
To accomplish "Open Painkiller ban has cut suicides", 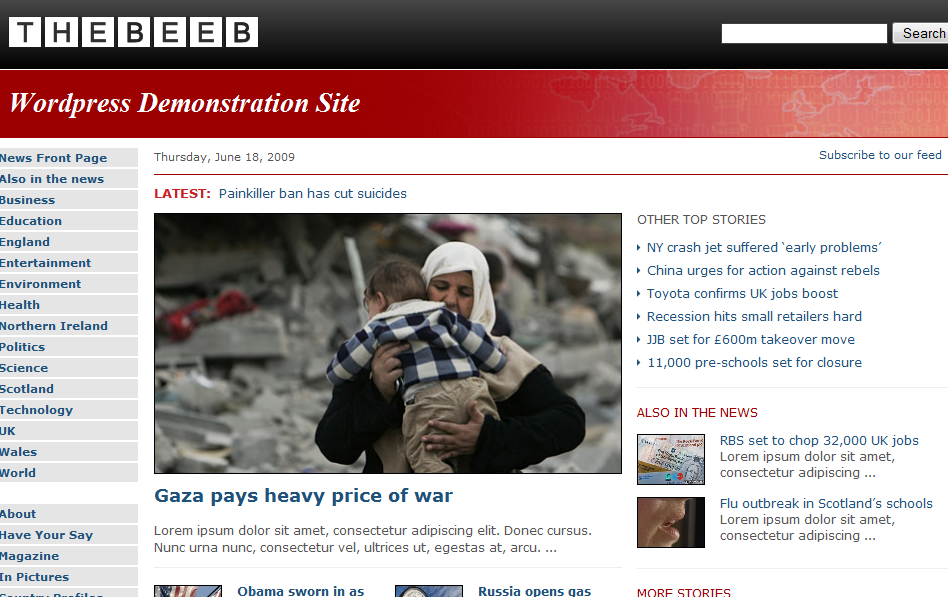I will pyautogui.click(x=313, y=194).
